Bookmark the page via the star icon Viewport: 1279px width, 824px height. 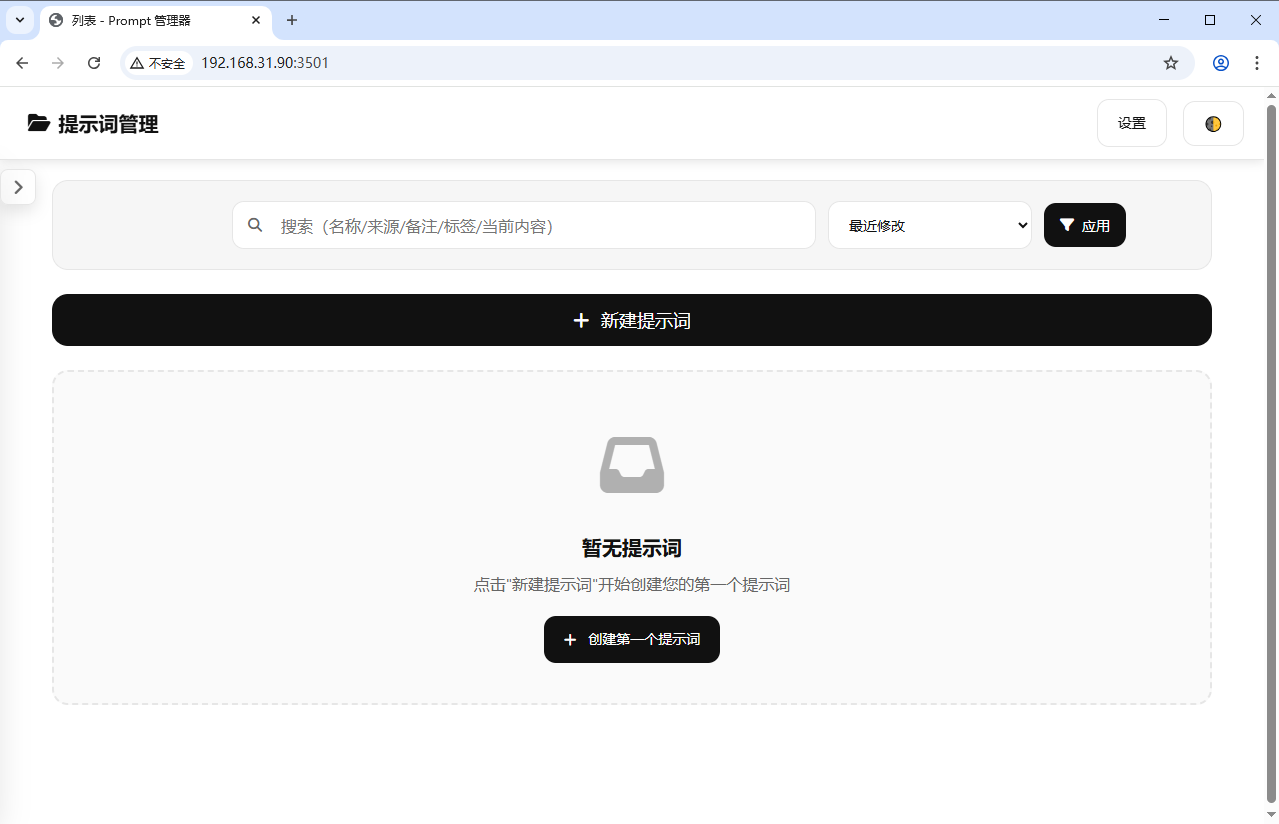1170,62
